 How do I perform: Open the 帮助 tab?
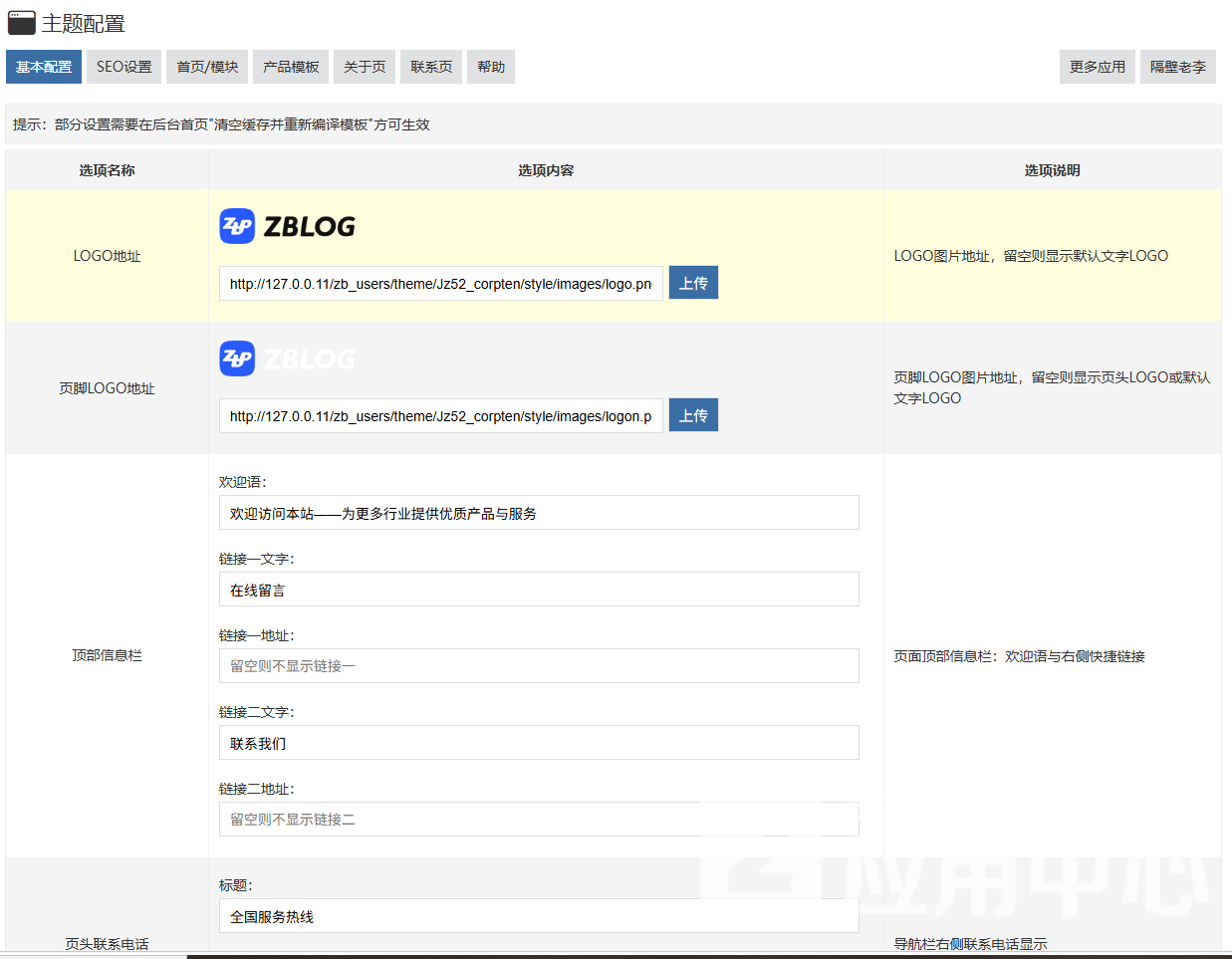tap(491, 67)
